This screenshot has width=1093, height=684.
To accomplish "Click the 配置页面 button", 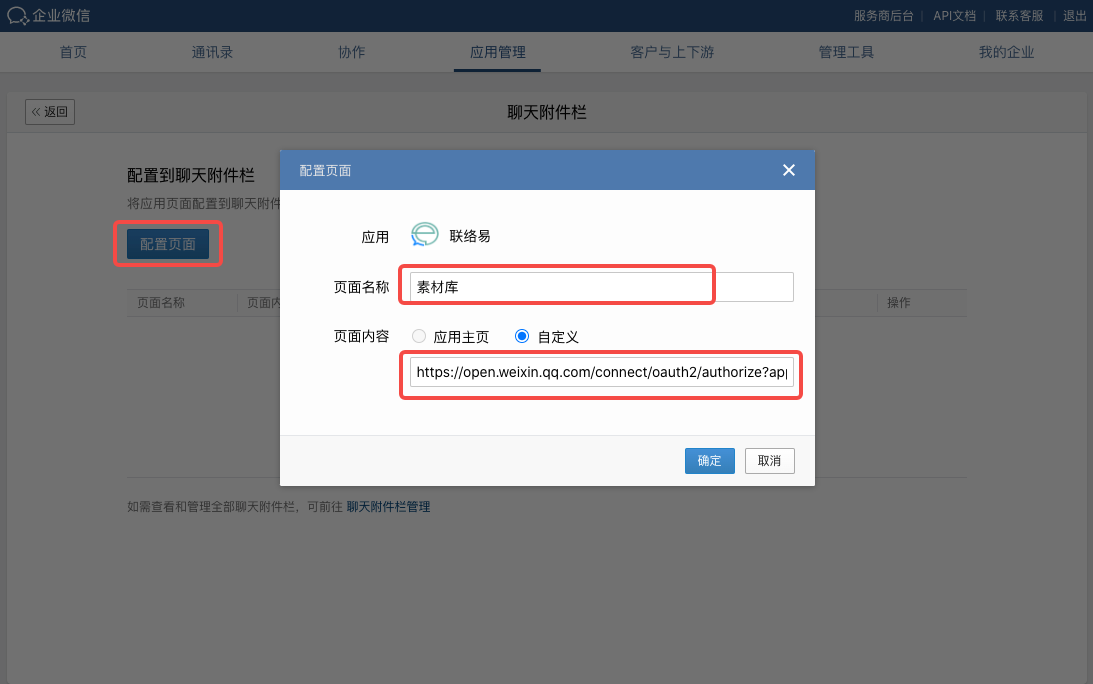I will click(168, 244).
